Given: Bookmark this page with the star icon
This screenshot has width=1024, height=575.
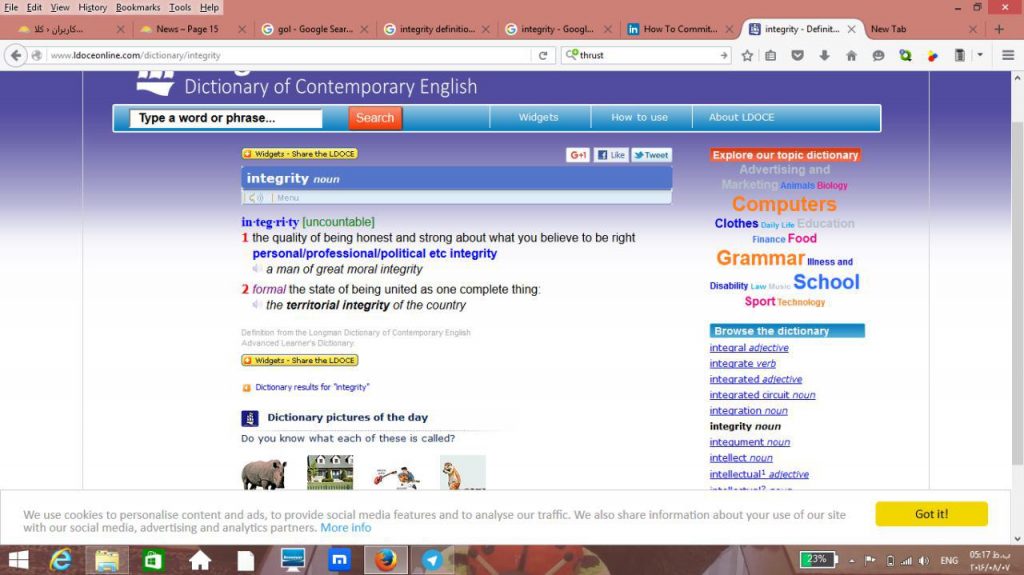Looking at the screenshot, I should (x=747, y=56).
